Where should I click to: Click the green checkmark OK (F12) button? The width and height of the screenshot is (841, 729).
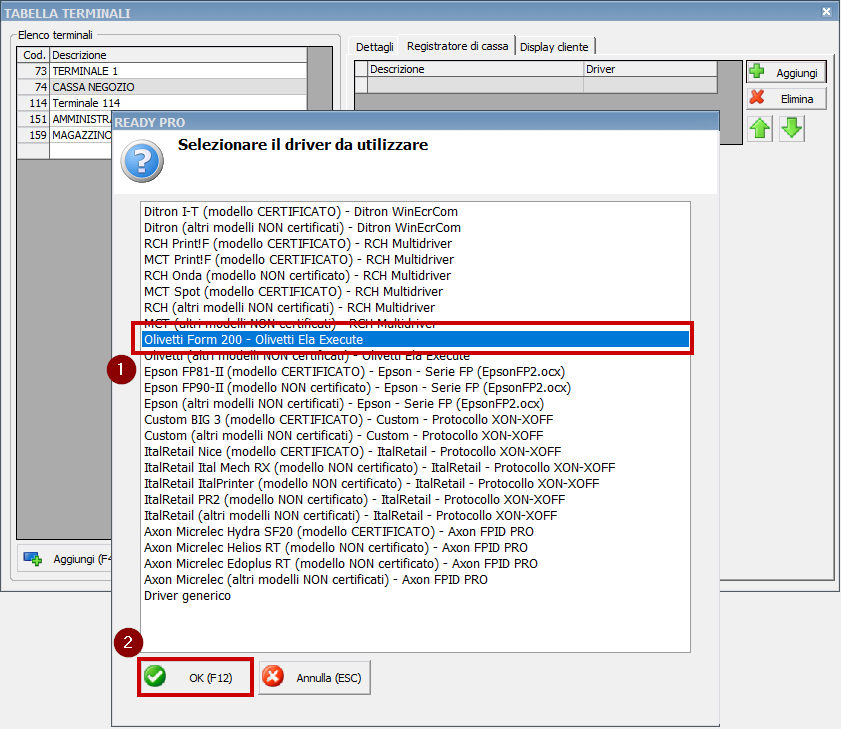tap(195, 678)
